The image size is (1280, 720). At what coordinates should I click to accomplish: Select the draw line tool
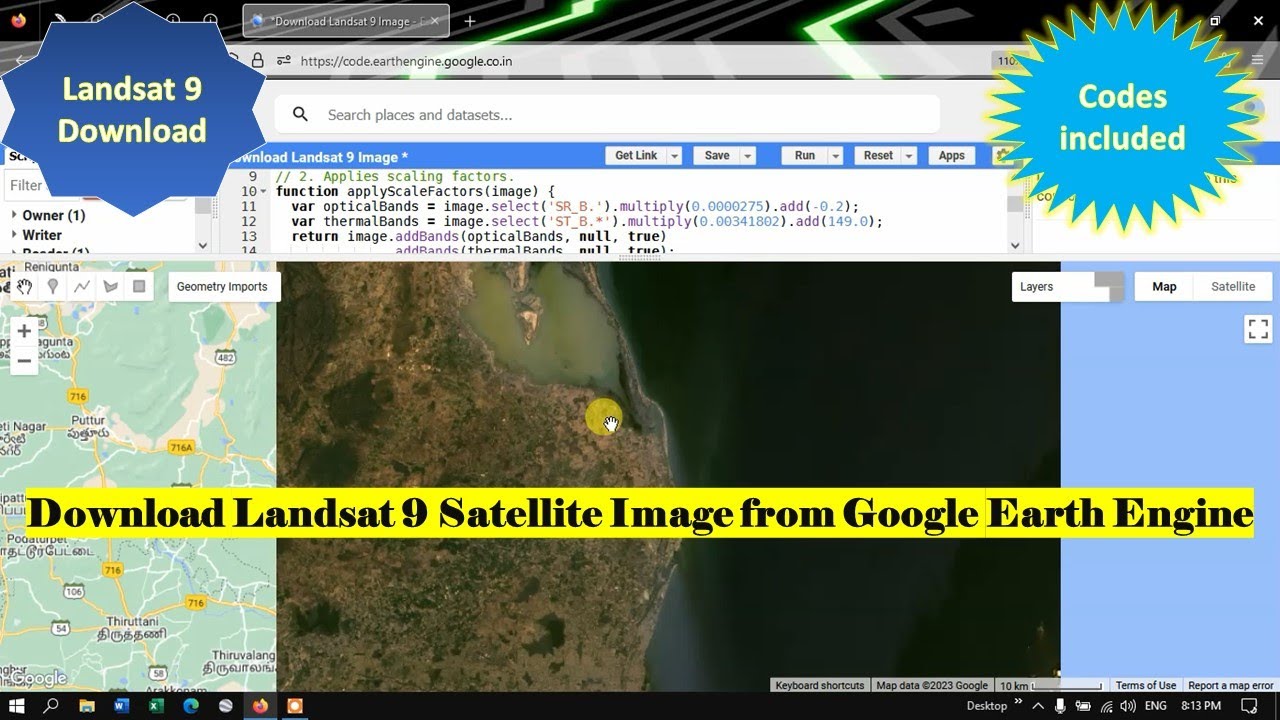pyautogui.click(x=82, y=287)
